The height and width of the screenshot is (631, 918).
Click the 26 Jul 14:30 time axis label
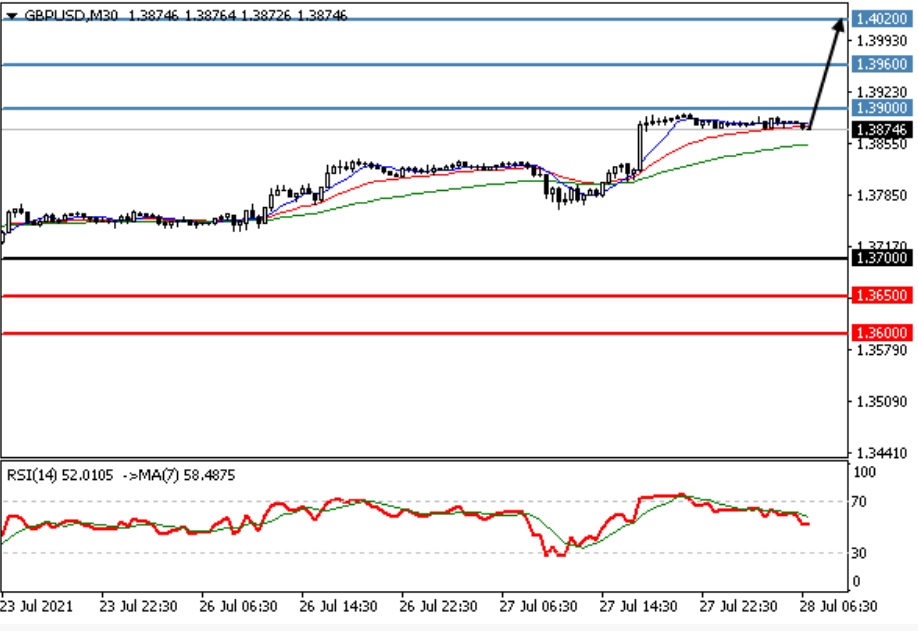338,606
